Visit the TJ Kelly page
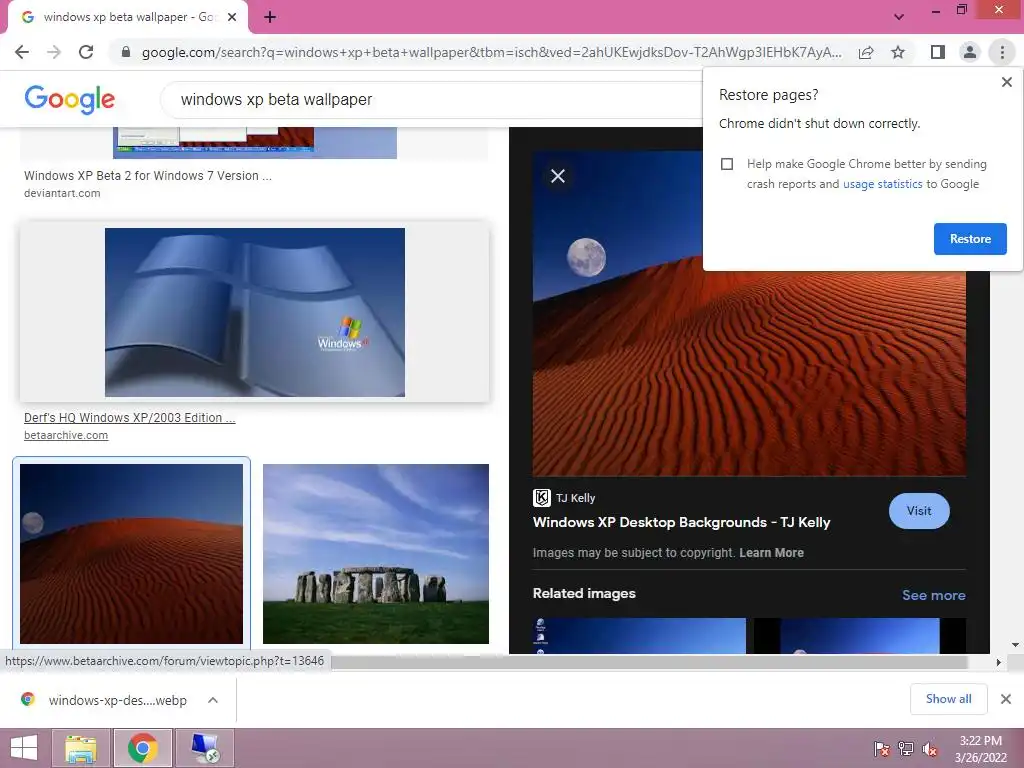Viewport: 1024px width, 768px height. (x=919, y=511)
